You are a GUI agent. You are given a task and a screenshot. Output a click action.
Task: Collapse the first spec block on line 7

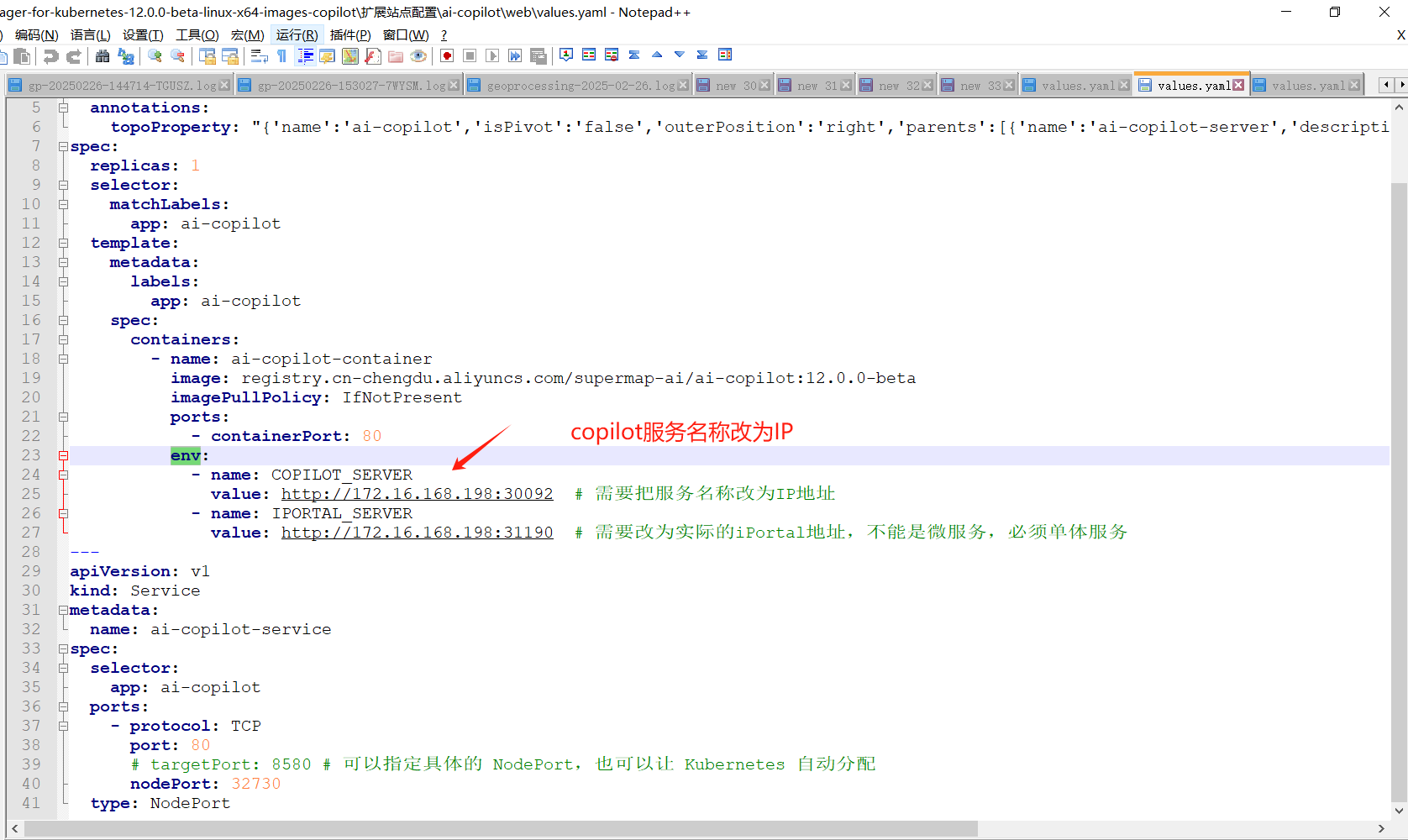[63, 147]
